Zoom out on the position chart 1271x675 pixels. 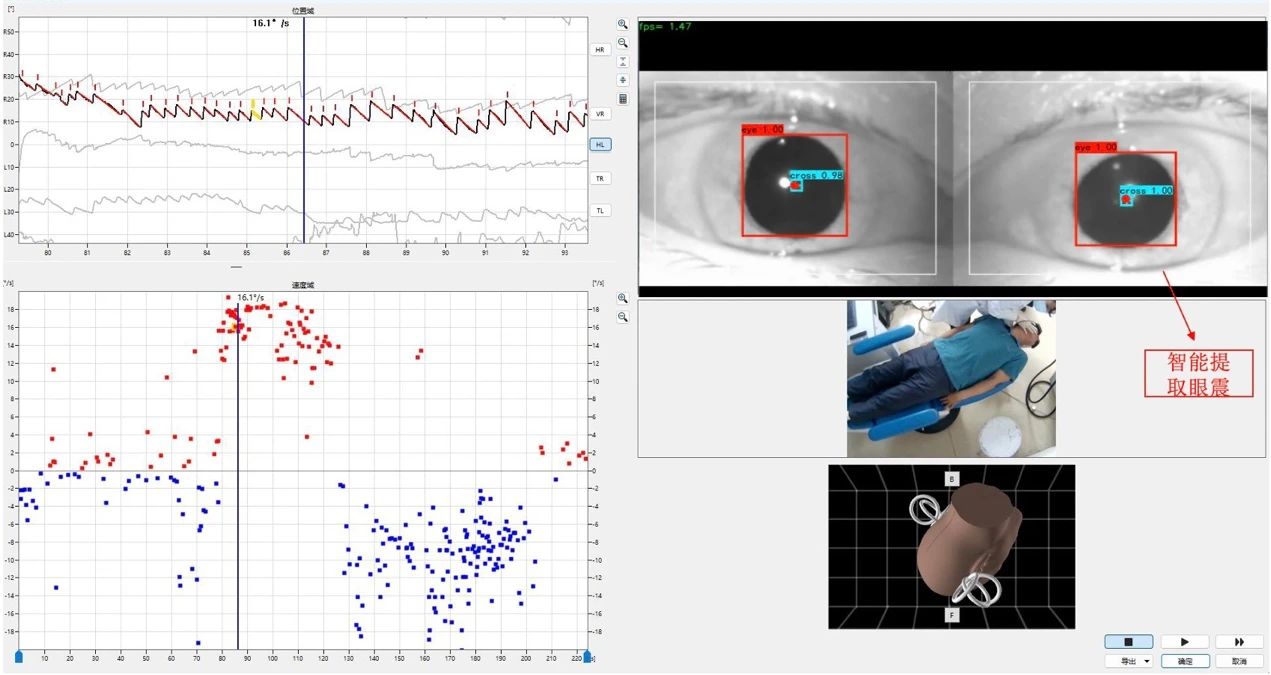click(x=623, y=43)
